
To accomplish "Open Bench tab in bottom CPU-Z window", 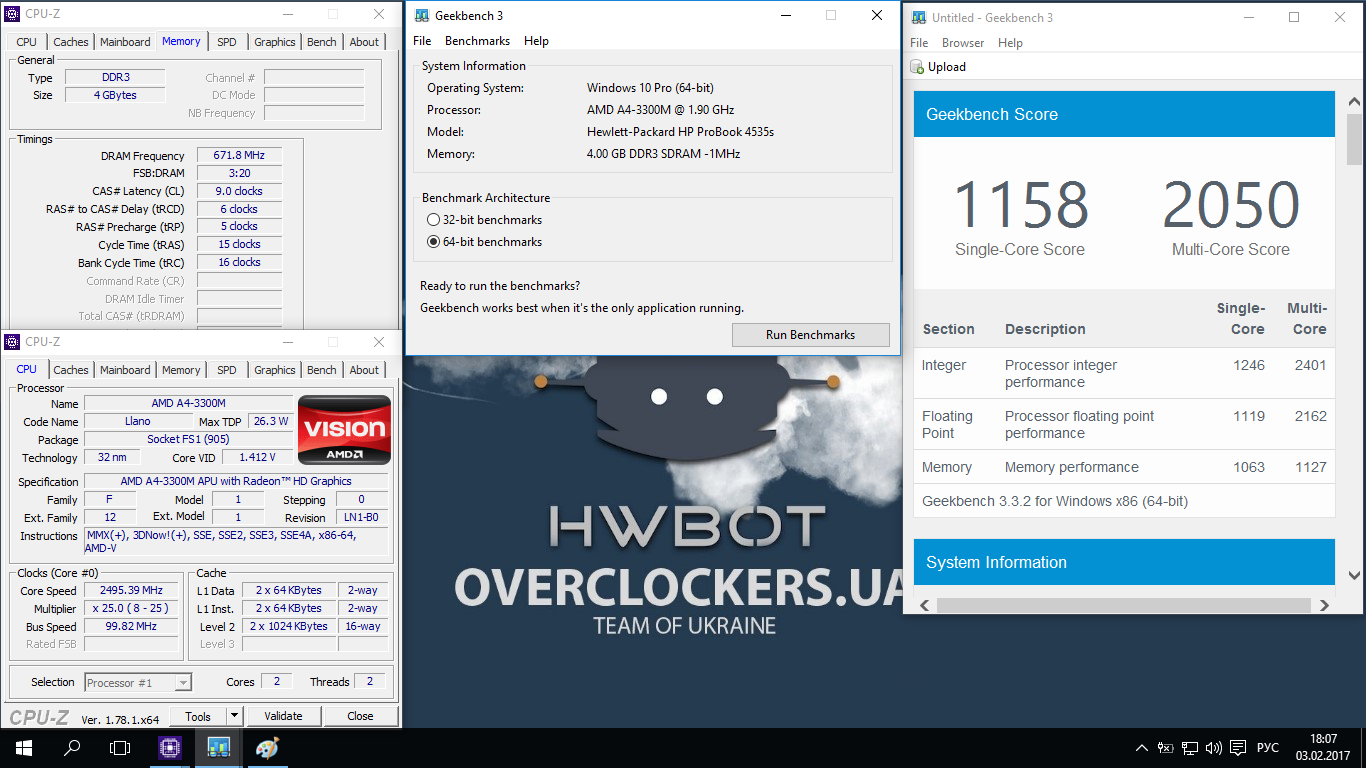I will 321,370.
